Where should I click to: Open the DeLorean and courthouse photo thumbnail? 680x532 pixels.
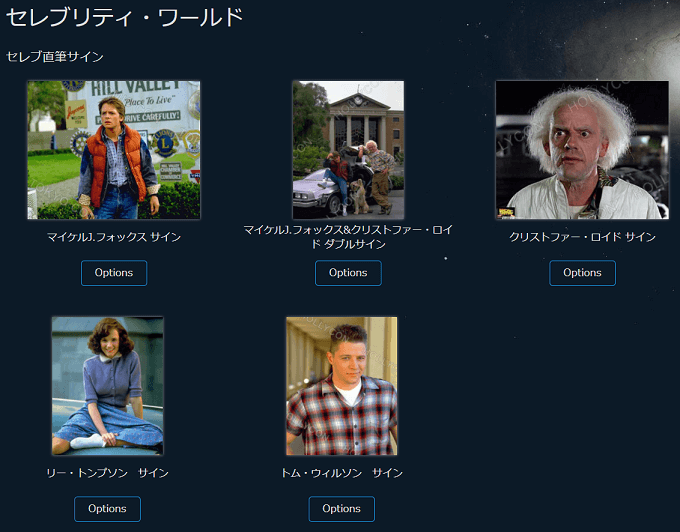(x=348, y=150)
